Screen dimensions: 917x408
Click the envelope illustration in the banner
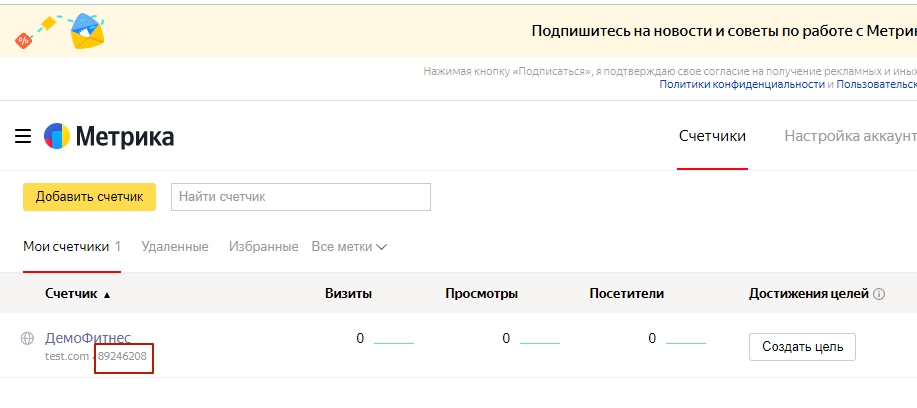pos(88,33)
